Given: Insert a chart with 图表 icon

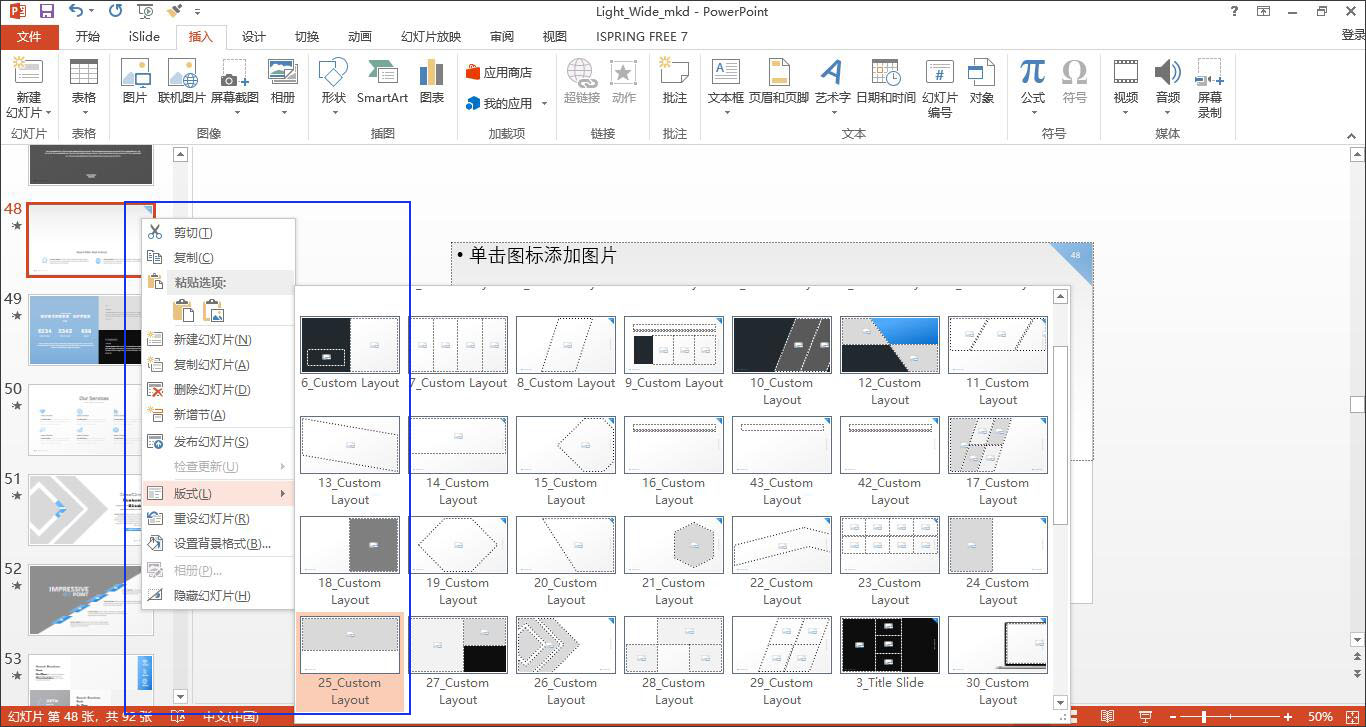Looking at the screenshot, I should coord(432,74).
